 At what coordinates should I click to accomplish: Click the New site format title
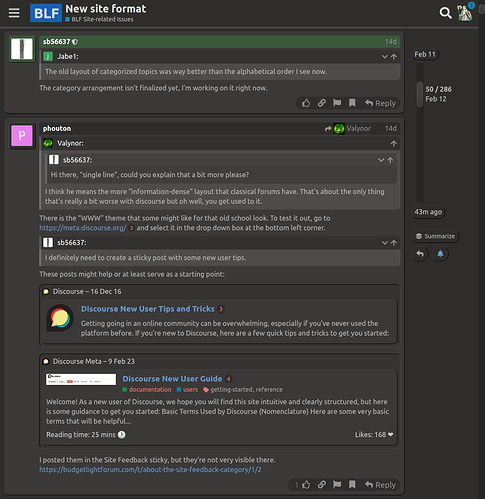106,9
